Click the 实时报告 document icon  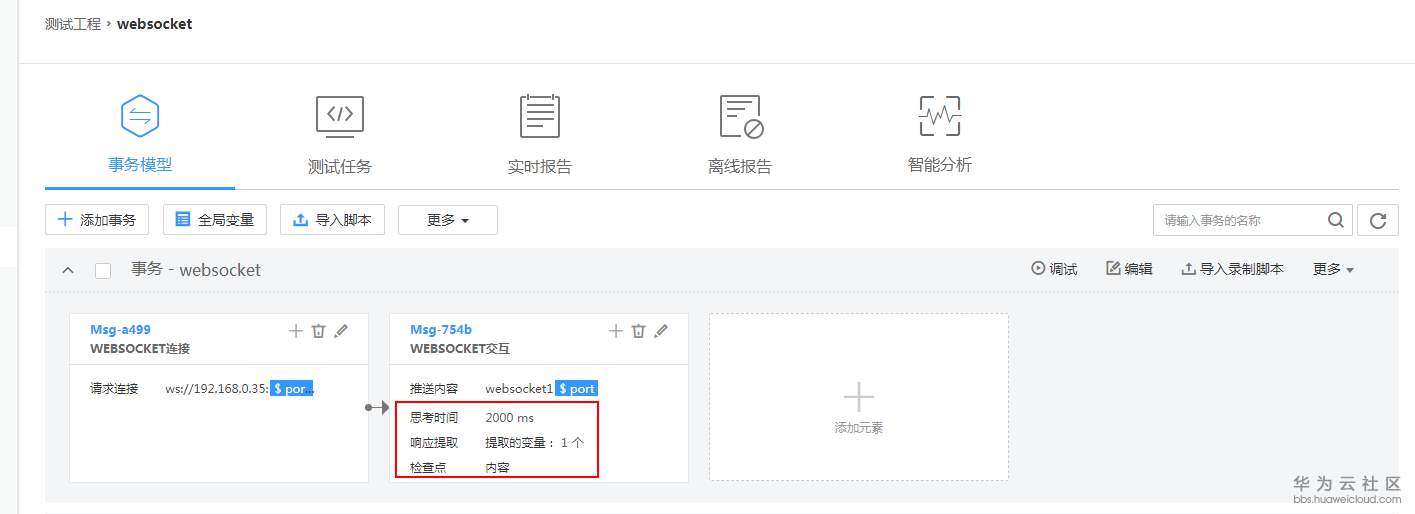pyautogui.click(x=540, y=116)
